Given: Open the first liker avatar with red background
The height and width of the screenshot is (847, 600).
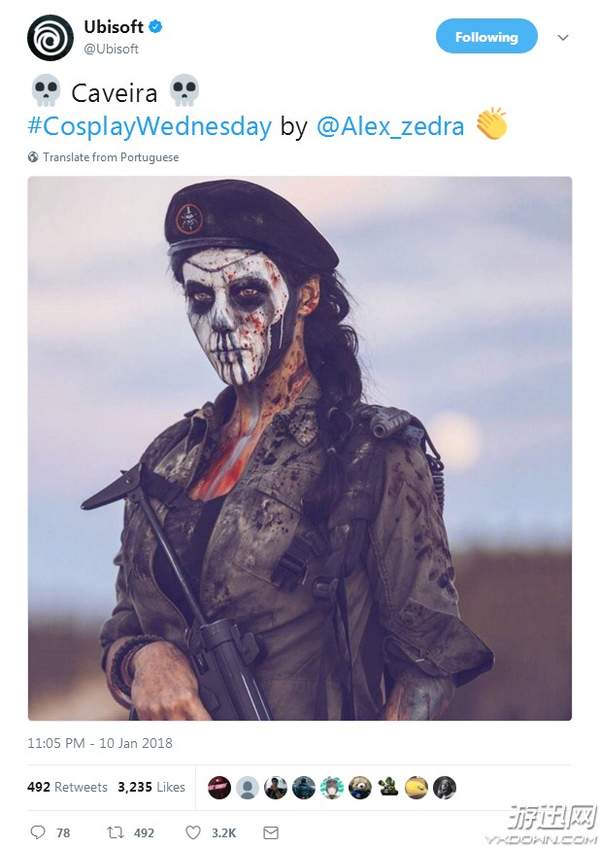Looking at the screenshot, I should (x=219, y=788).
